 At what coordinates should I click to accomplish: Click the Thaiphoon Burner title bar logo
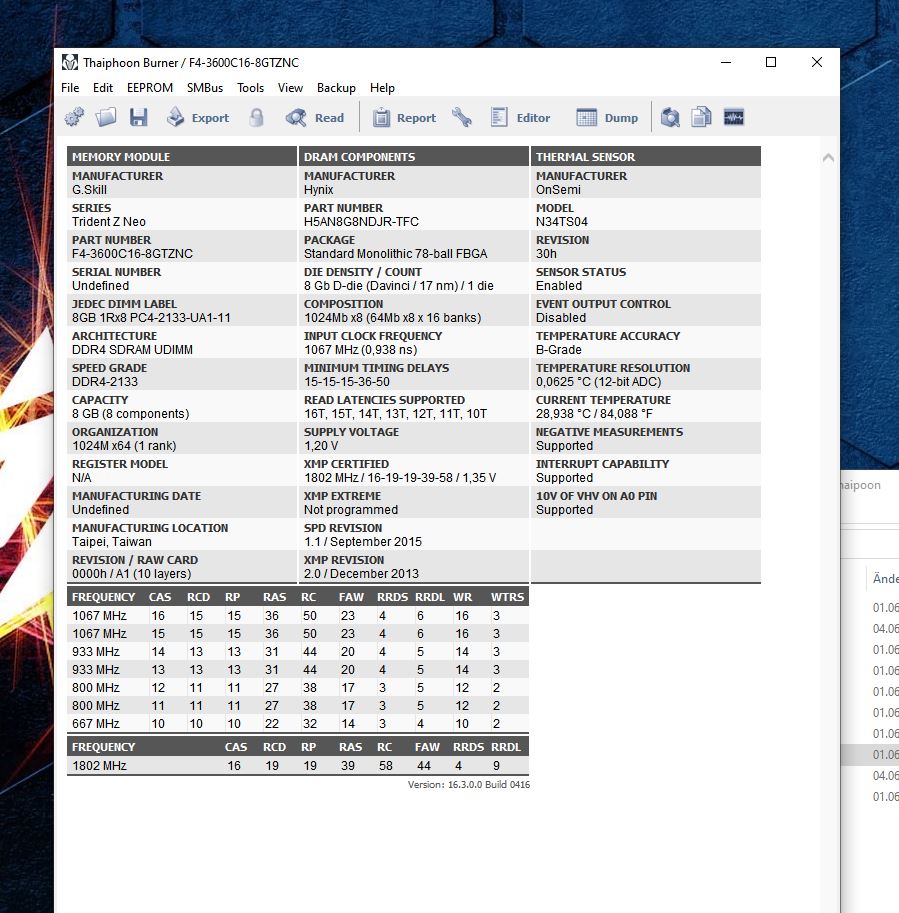70,62
